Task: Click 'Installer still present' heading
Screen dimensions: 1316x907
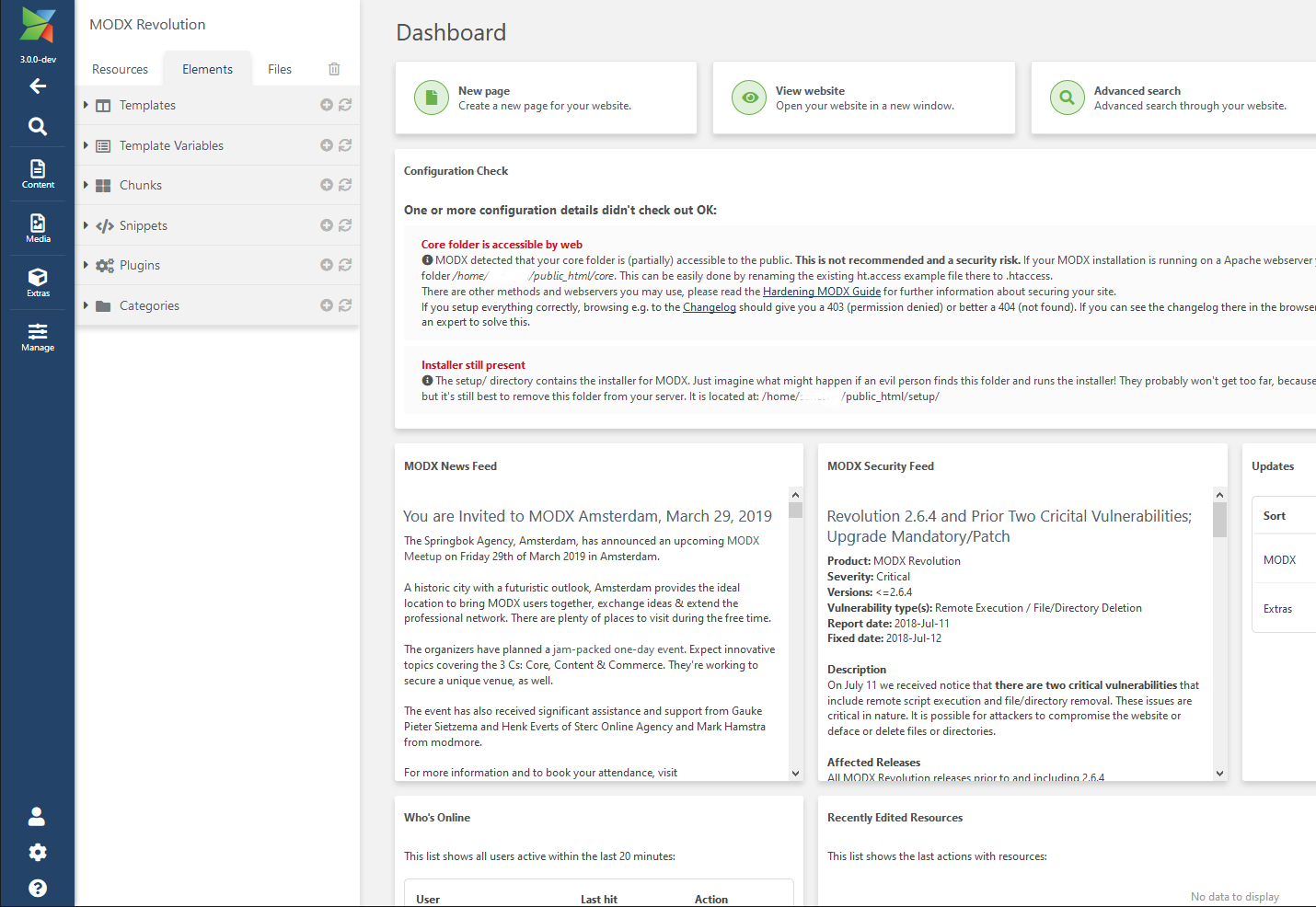Action: click(473, 365)
